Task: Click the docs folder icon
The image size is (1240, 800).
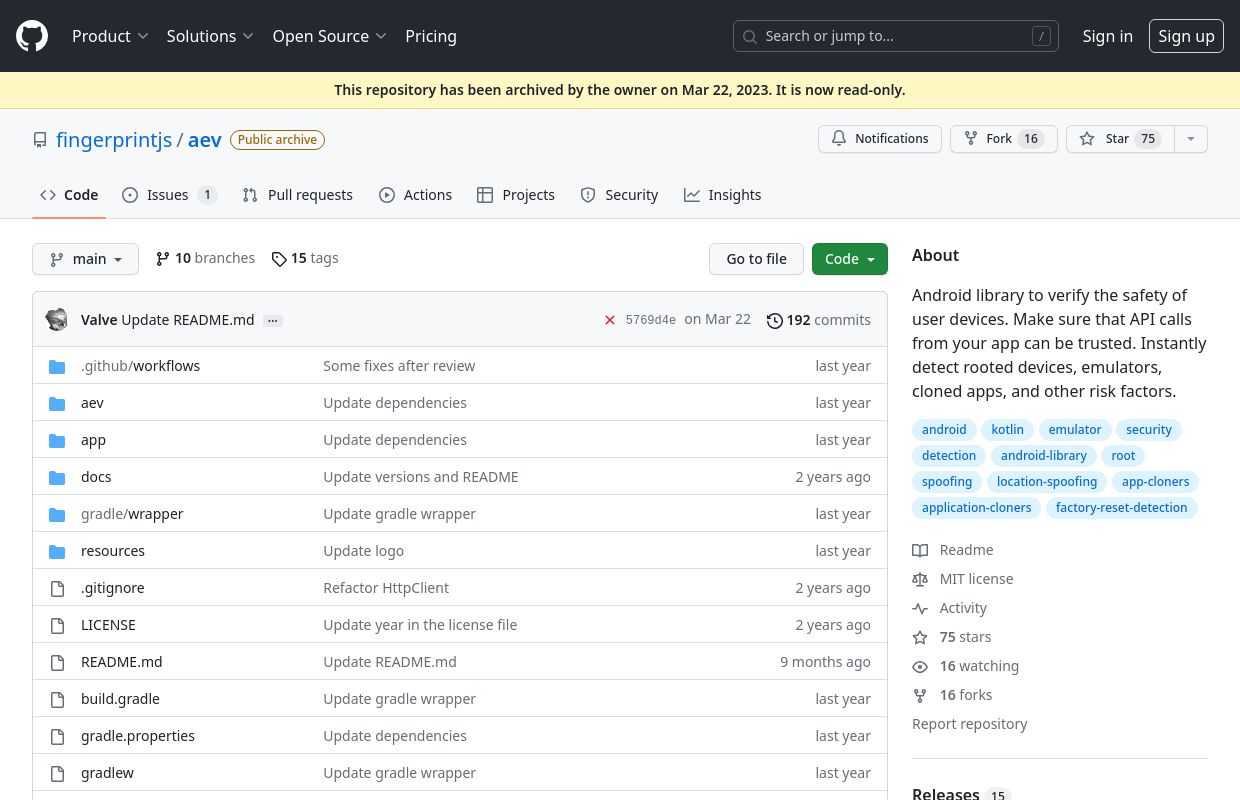Action: point(57,477)
